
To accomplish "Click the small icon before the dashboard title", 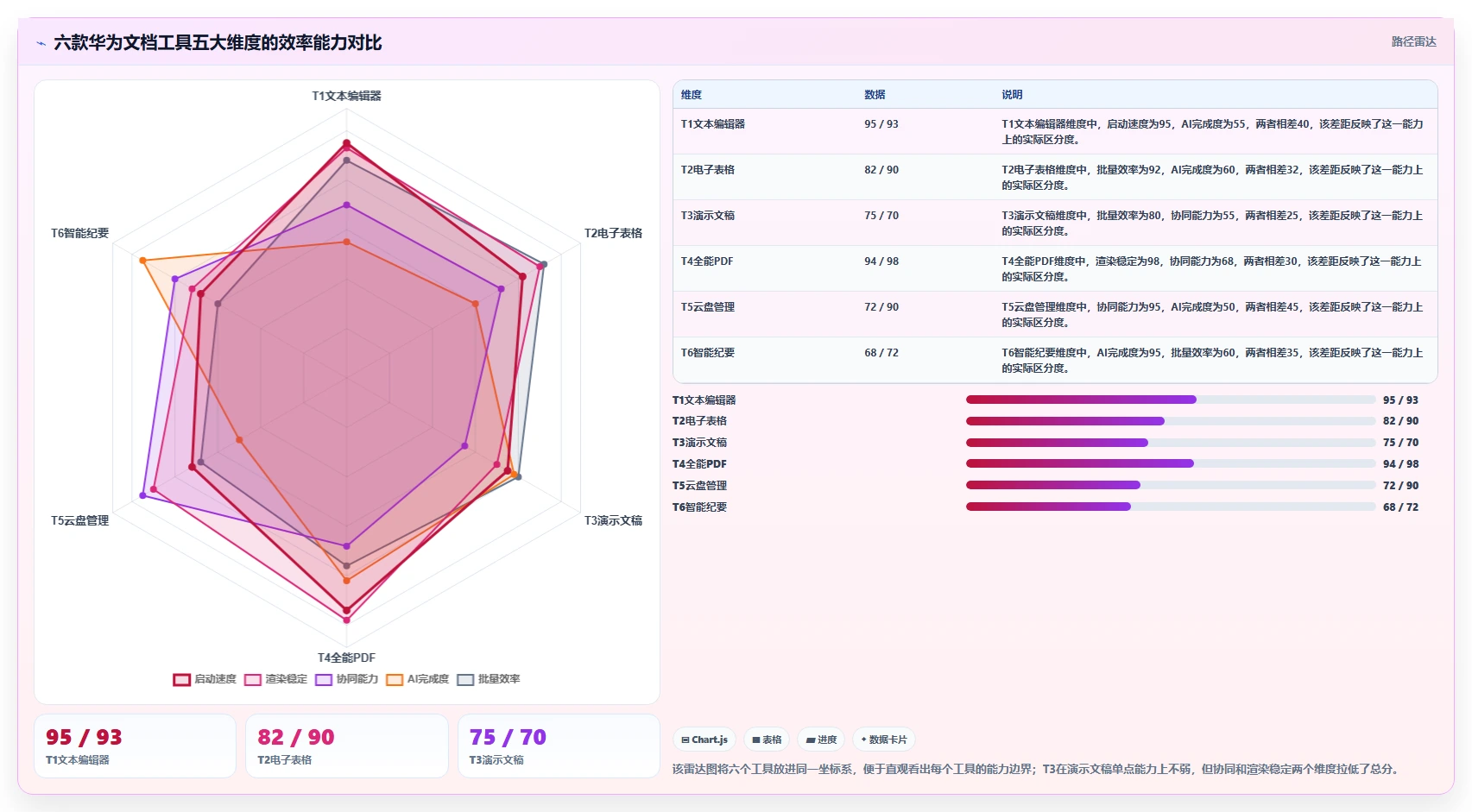I will 41,43.
